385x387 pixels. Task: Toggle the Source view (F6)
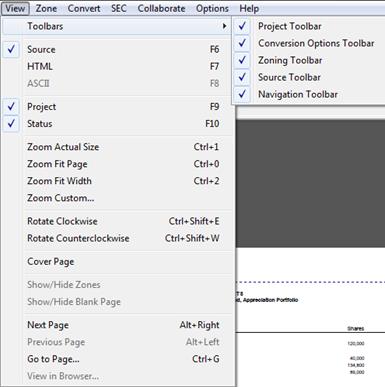[117, 49]
